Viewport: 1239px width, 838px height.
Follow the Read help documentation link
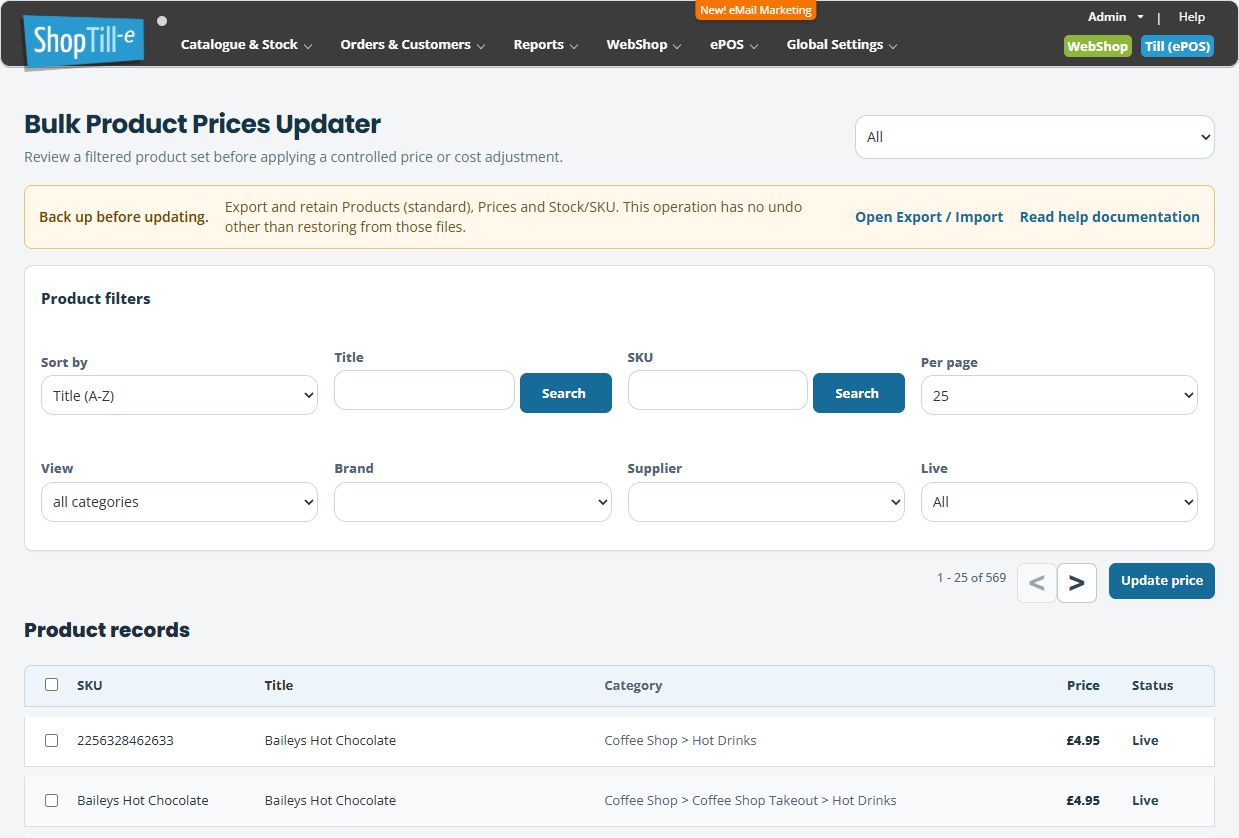click(x=1109, y=217)
